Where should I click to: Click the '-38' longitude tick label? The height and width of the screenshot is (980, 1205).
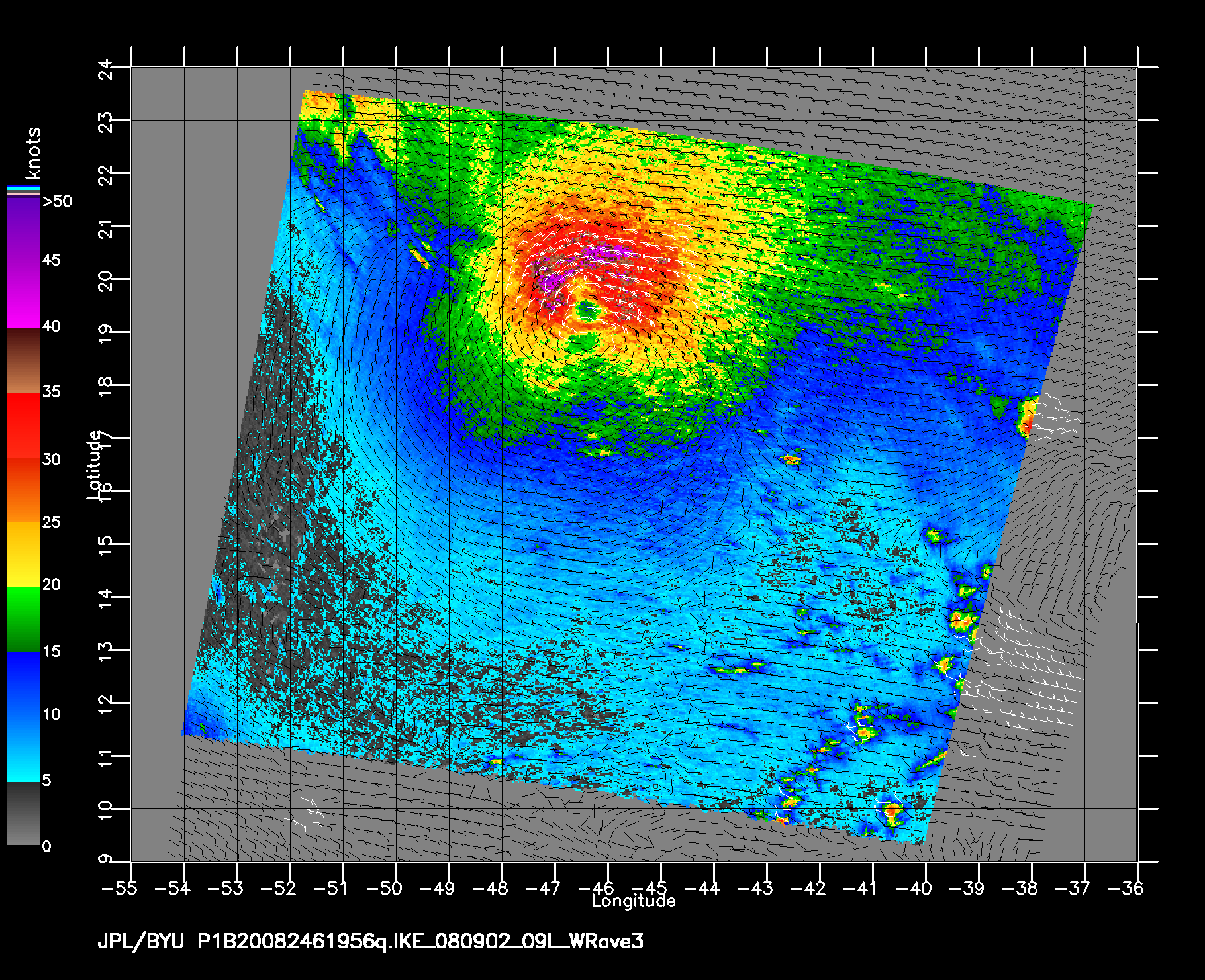tap(1020, 888)
